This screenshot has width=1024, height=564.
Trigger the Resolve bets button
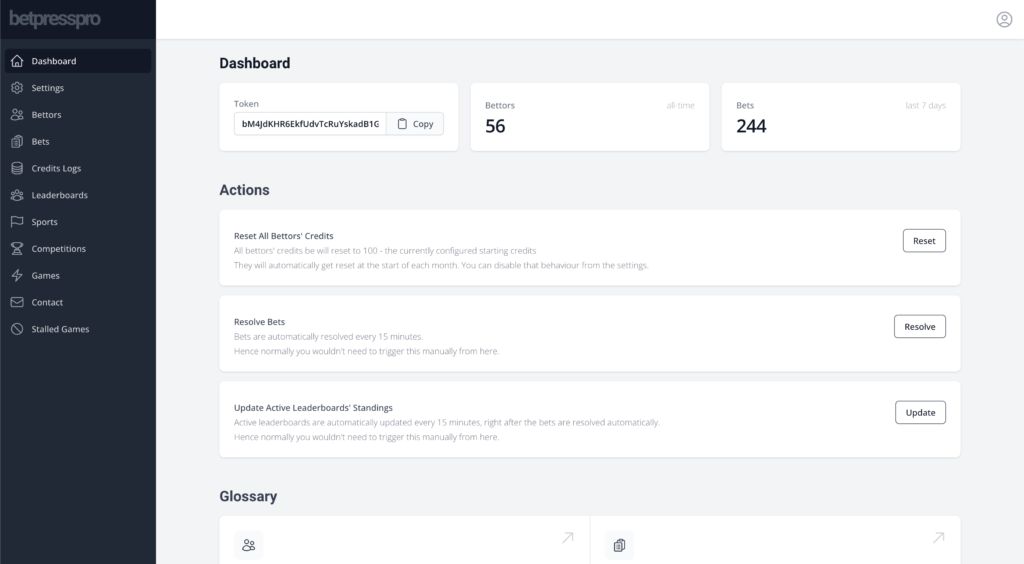920,326
